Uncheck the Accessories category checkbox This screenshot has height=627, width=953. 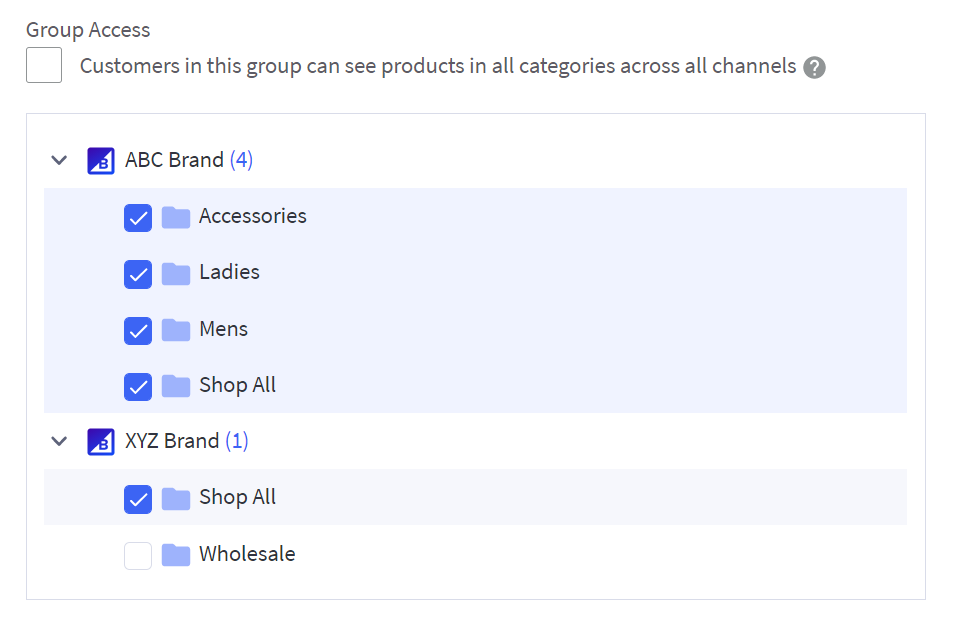pyautogui.click(x=138, y=217)
